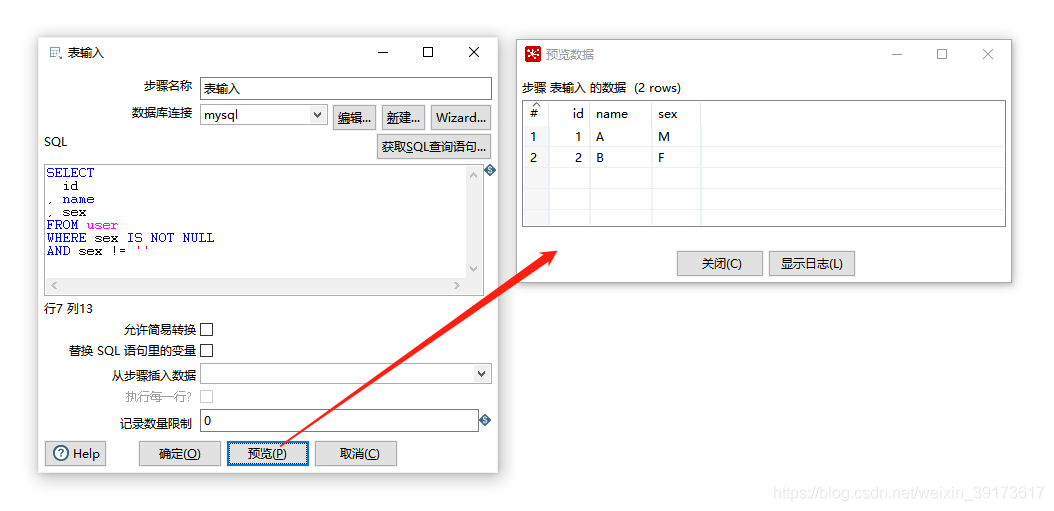The image size is (1054, 511).
Task: Click the variable diamond icon beside record limit
Action: click(485, 420)
